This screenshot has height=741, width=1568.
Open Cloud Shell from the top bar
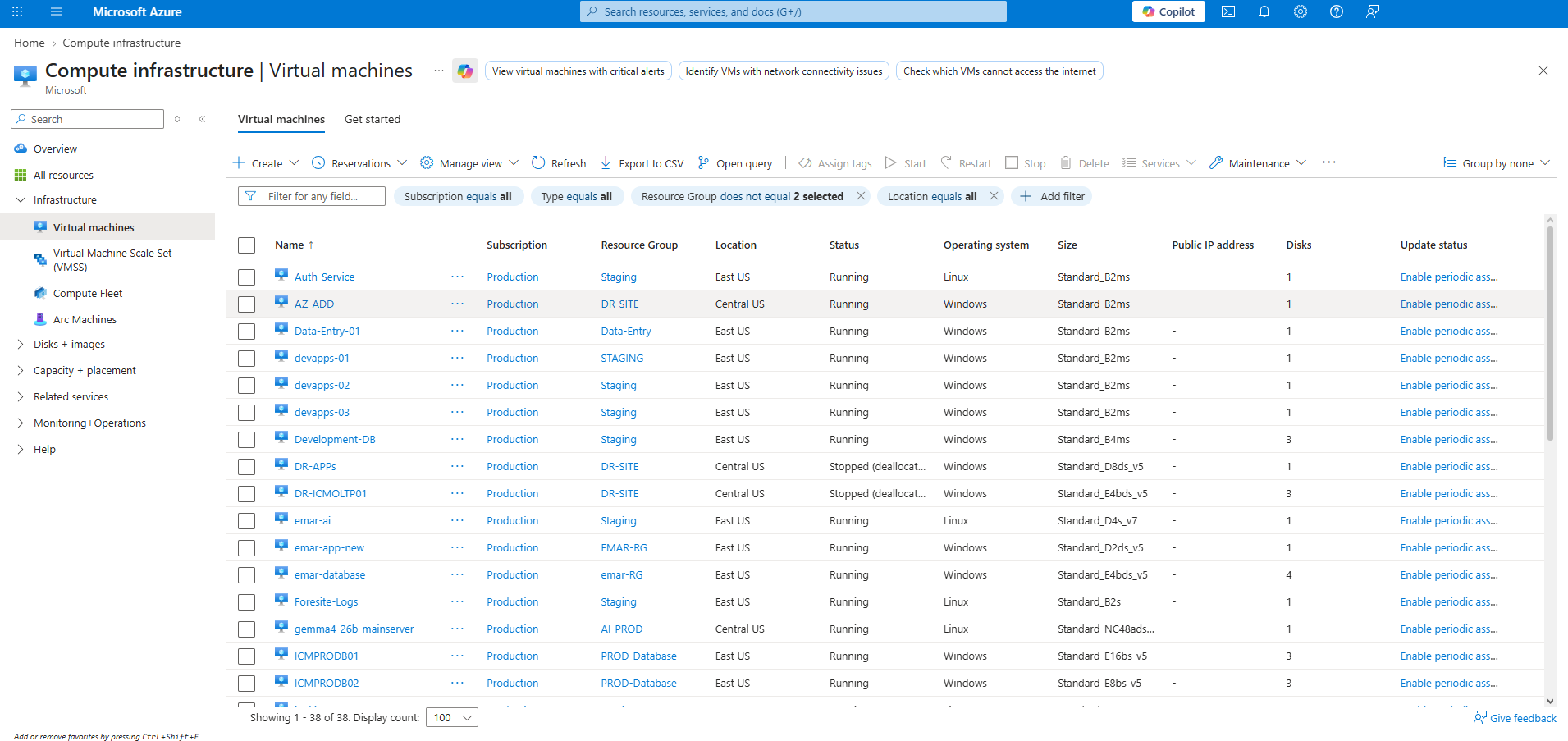[x=1228, y=11]
